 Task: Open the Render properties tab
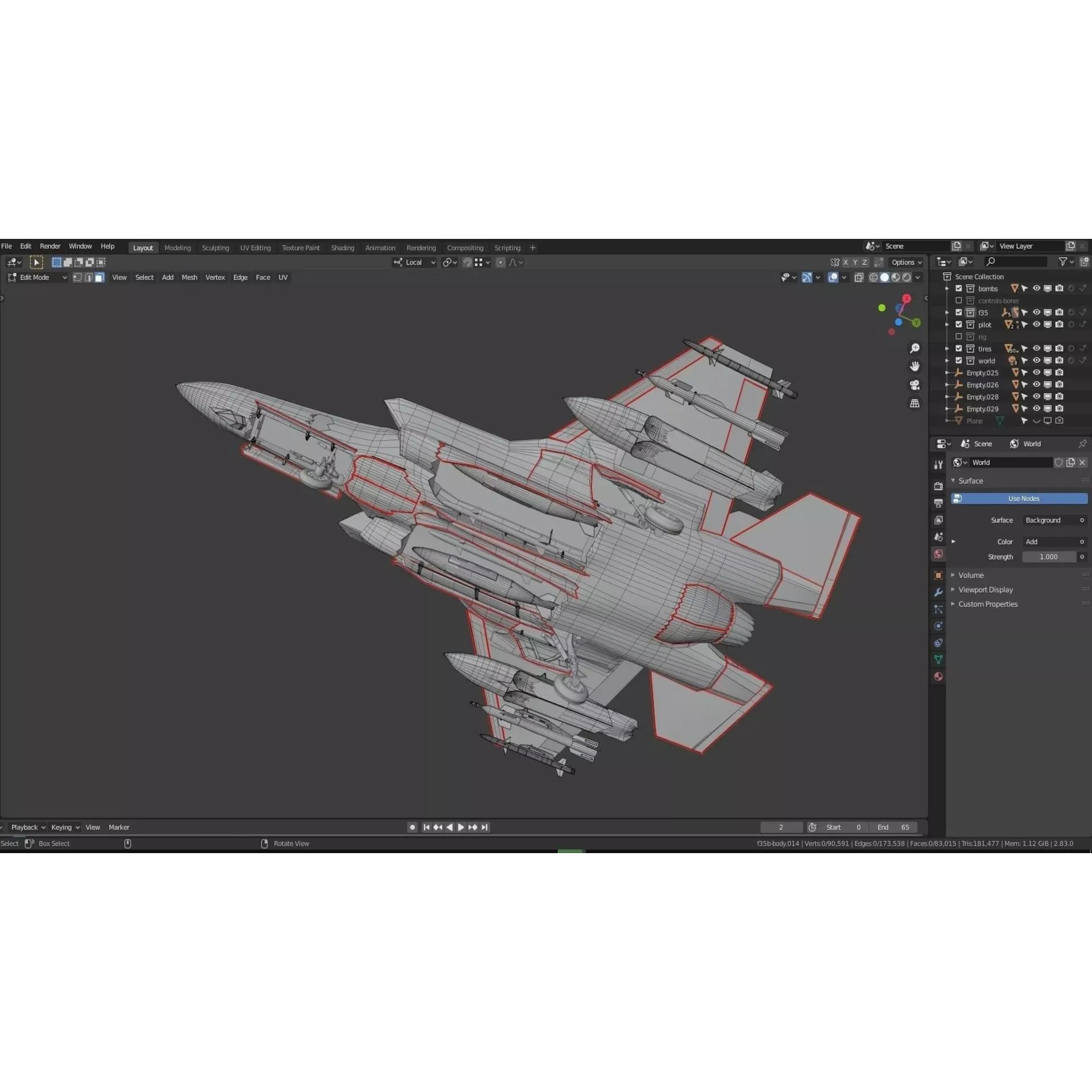point(938,486)
